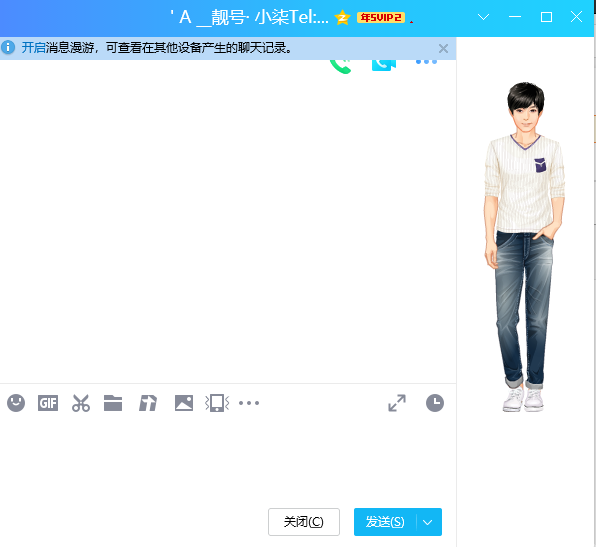596x547 pixels.
Task: Expand the message input area
Action: point(397,403)
